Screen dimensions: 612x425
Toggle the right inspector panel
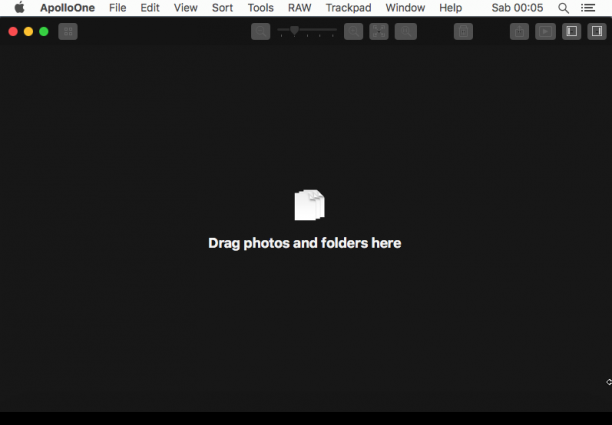coord(597,32)
